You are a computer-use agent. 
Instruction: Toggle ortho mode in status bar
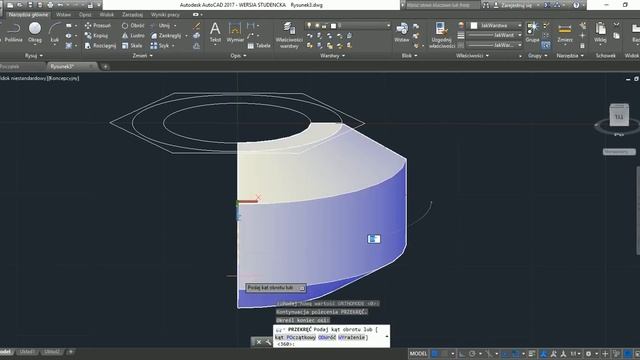click(x=462, y=353)
